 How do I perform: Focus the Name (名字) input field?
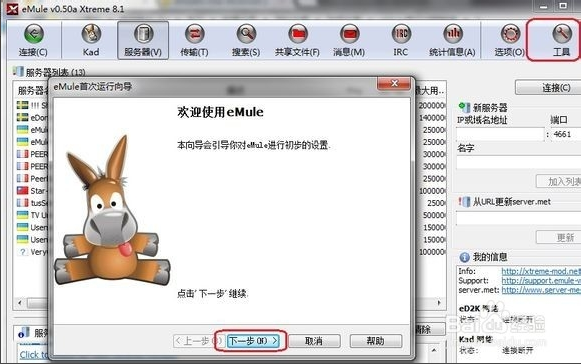(519, 162)
